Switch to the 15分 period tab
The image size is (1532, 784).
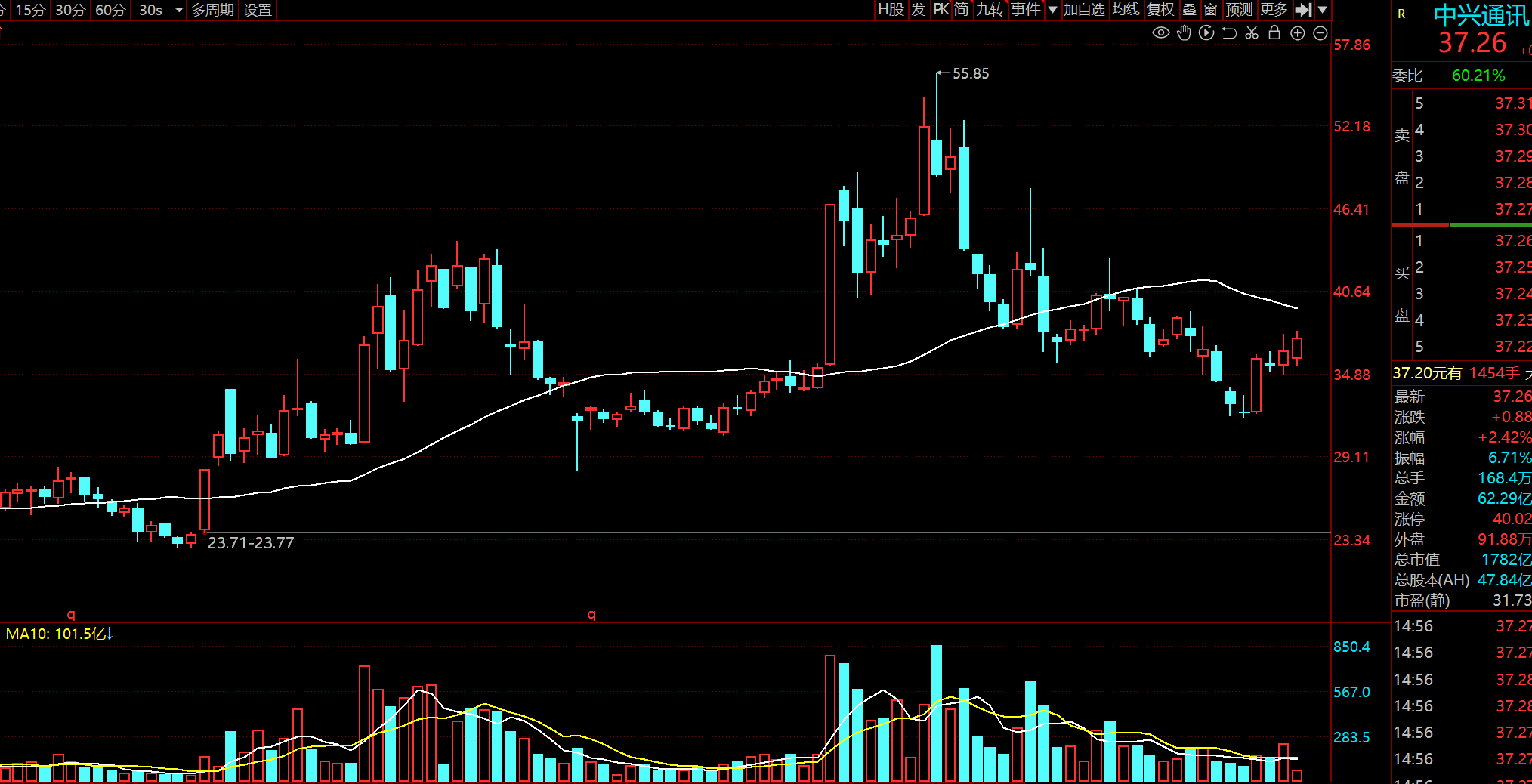pos(31,10)
